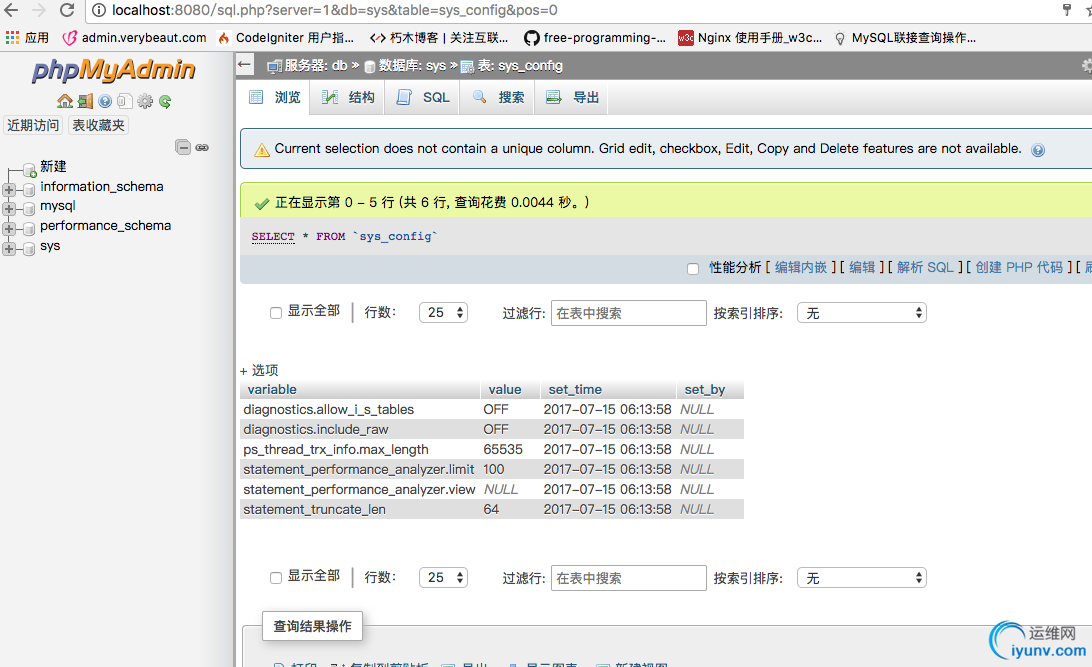Open the browser Apps grid icon
Viewport: 1092px width, 667px height.
pyautogui.click(x=13, y=38)
